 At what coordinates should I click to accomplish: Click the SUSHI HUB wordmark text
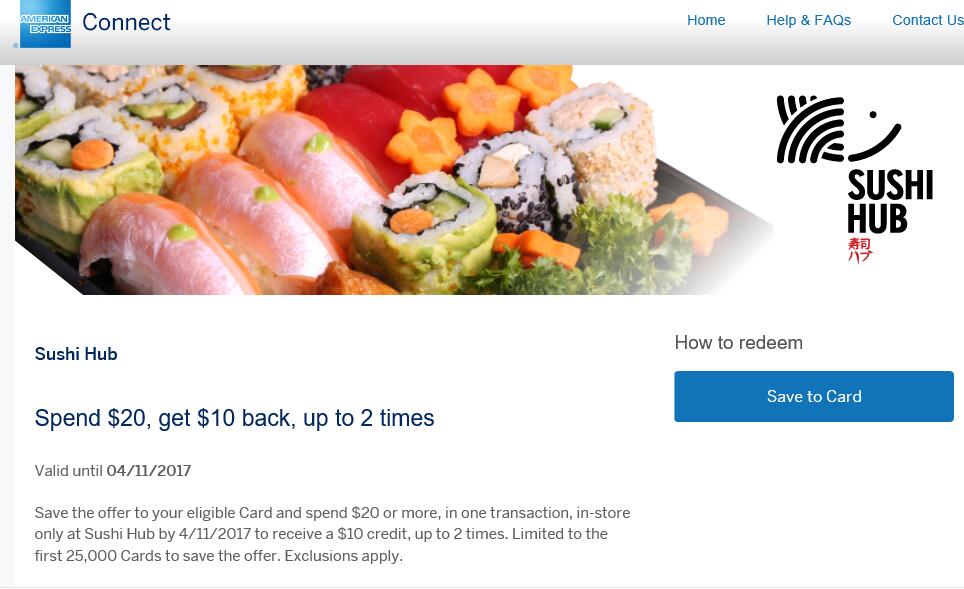(890, 202)
